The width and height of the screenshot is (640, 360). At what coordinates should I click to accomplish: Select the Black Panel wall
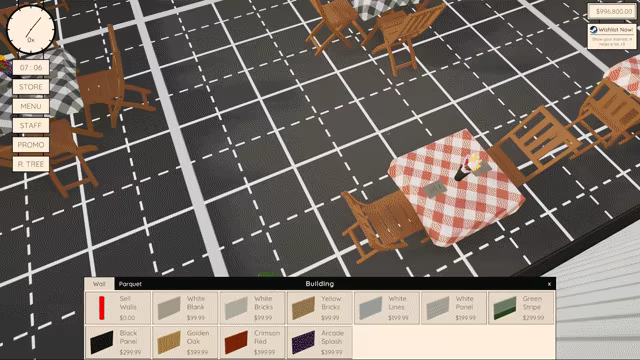(x=118, y=342)
